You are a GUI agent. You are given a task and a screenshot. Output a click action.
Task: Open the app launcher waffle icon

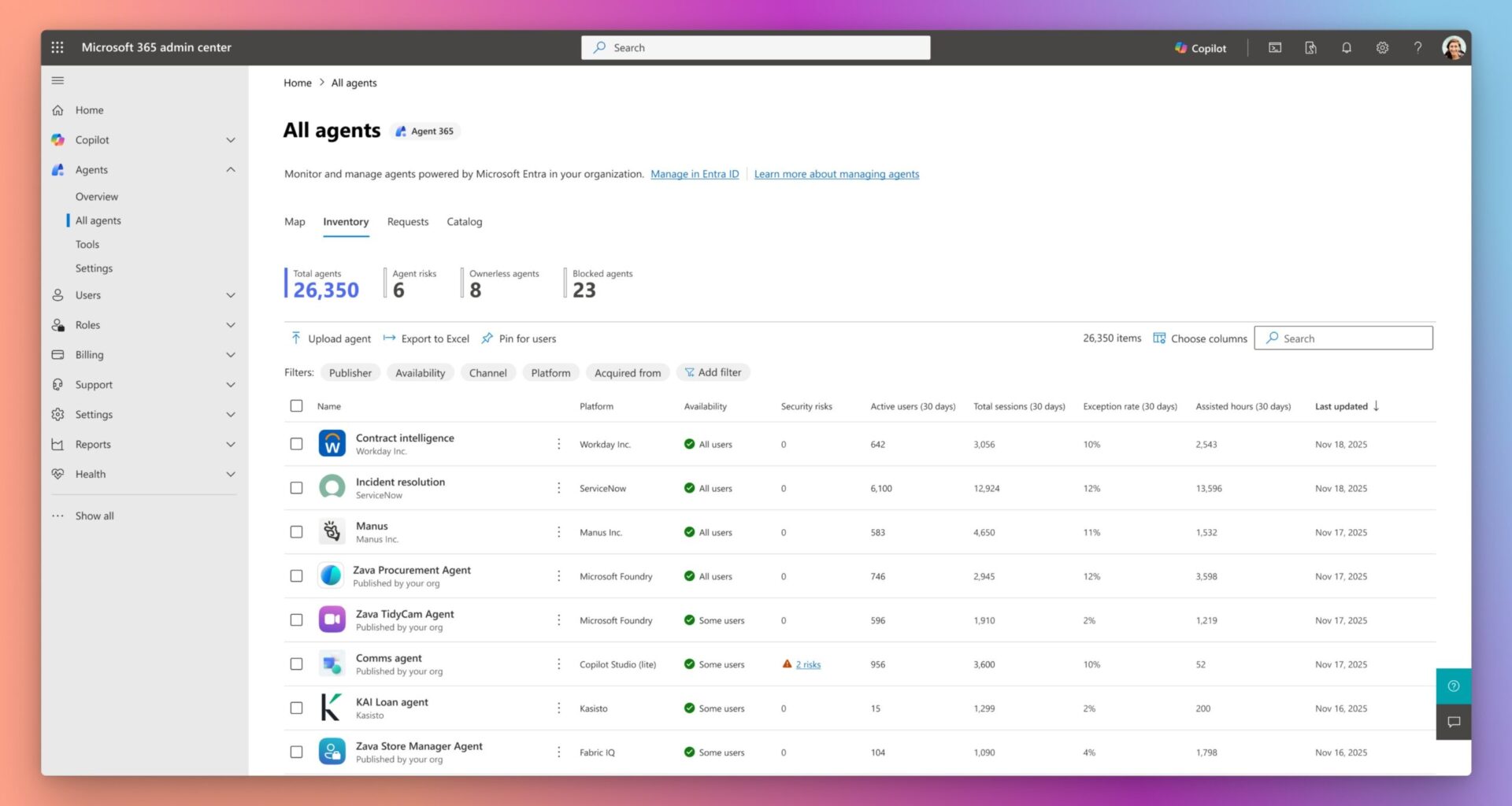click(57, 47)
